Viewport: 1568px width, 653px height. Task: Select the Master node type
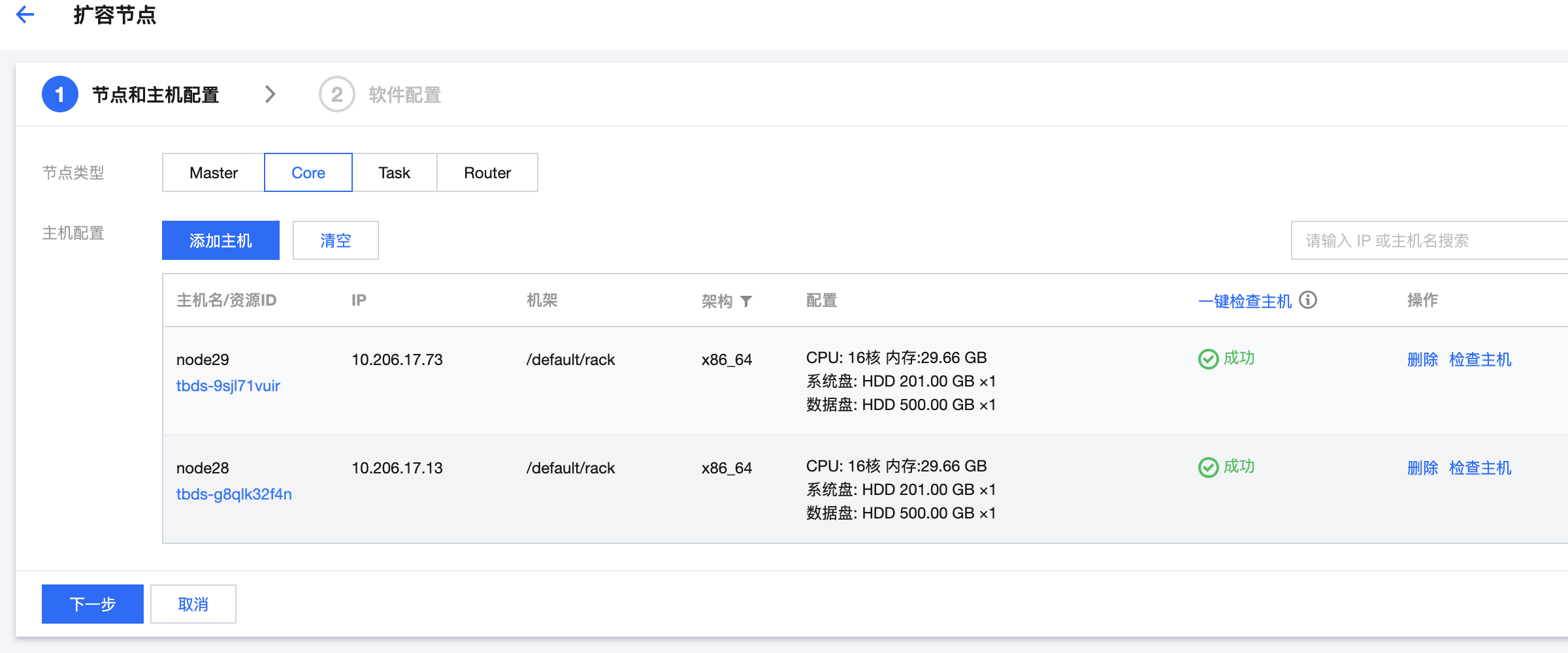[x=214, y=173]
